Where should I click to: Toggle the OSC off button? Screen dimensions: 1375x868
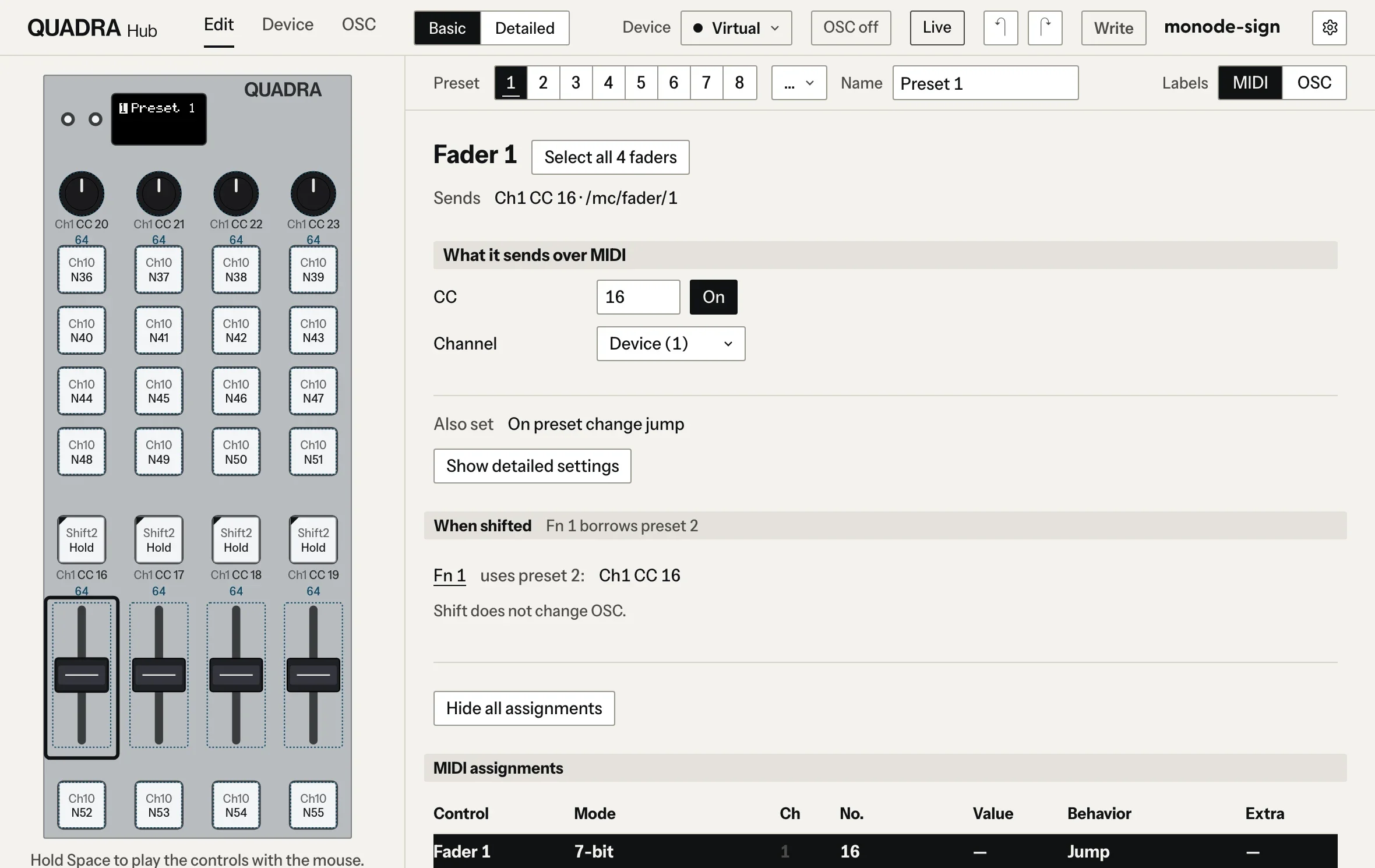(851, 27)
